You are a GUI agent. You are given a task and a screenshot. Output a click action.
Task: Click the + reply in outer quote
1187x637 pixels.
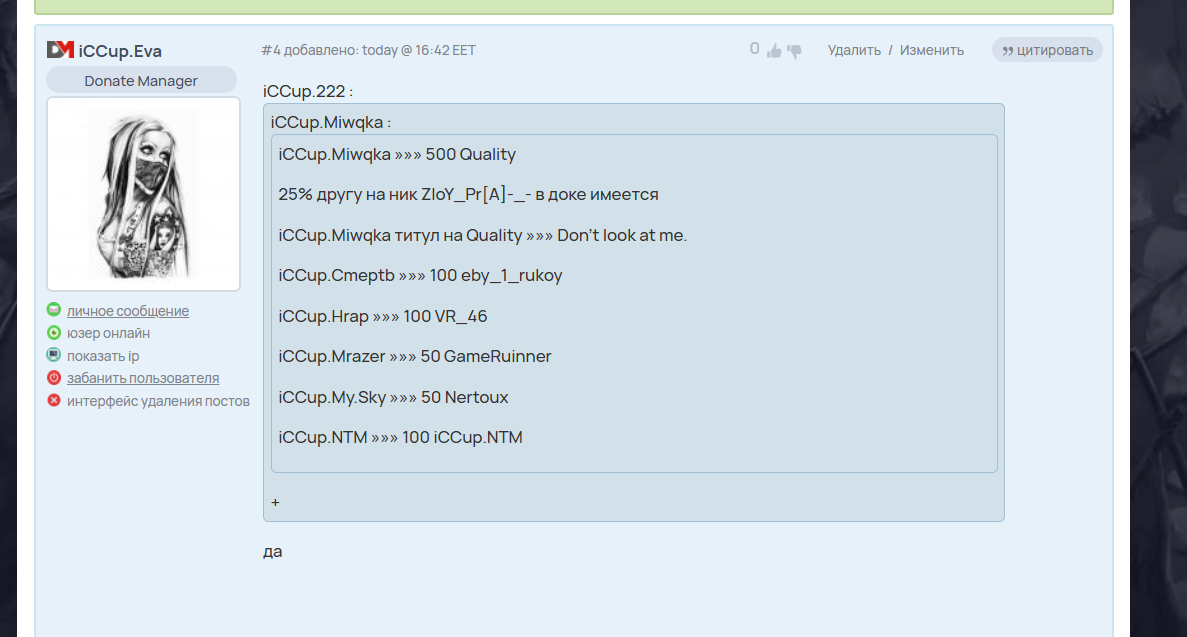(x=276, y=502)
